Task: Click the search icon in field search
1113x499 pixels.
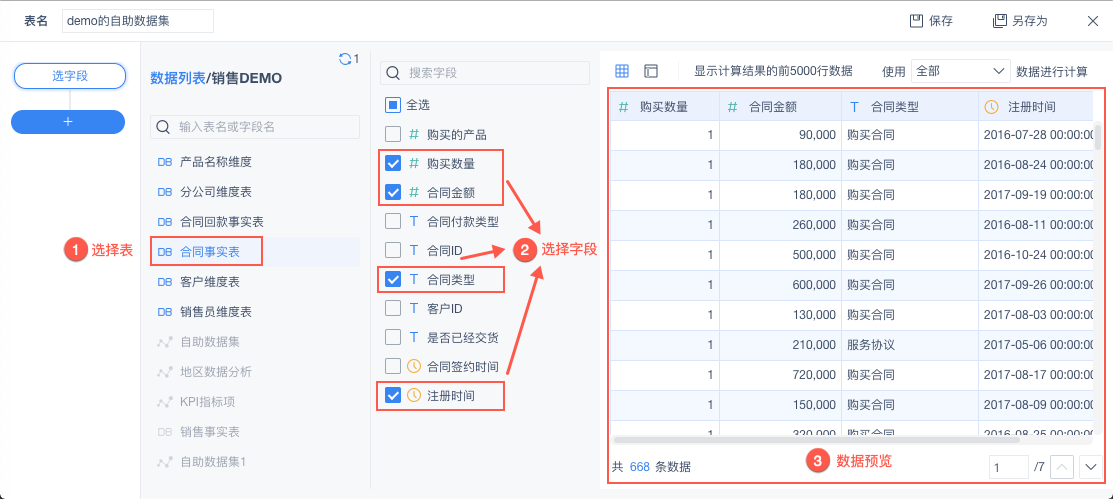Action: tap(394, 73)
